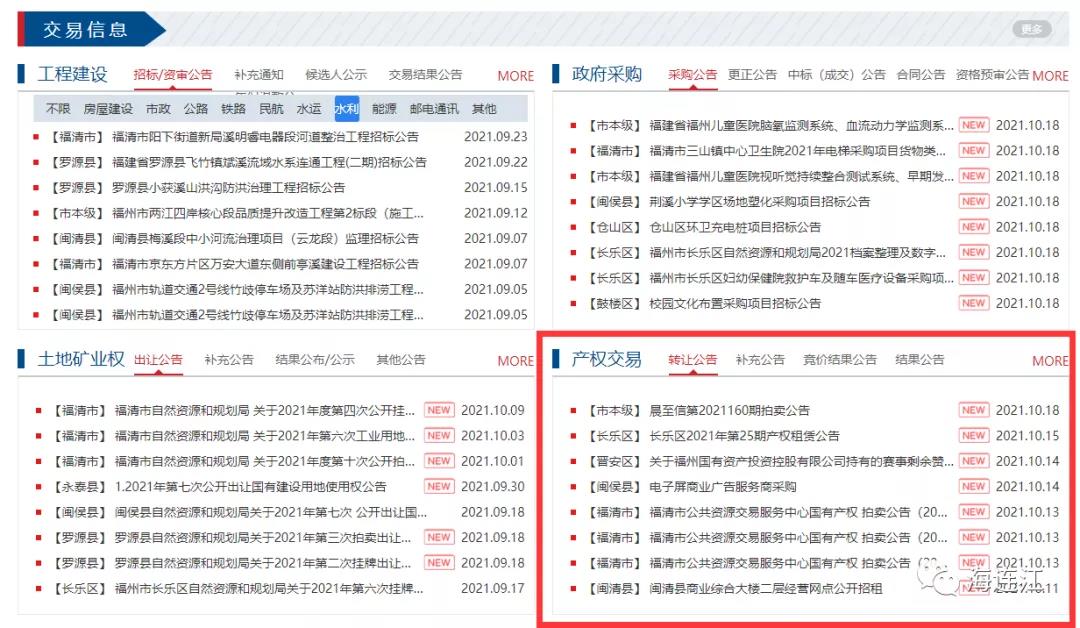The image size is (1080, 628).
Task: Filter by 公路 category
Action: pos(196,109)
